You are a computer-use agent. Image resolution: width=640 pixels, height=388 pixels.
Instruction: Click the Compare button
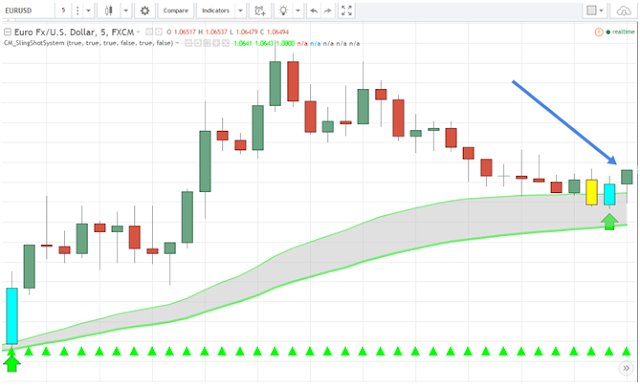coord(176,11)
